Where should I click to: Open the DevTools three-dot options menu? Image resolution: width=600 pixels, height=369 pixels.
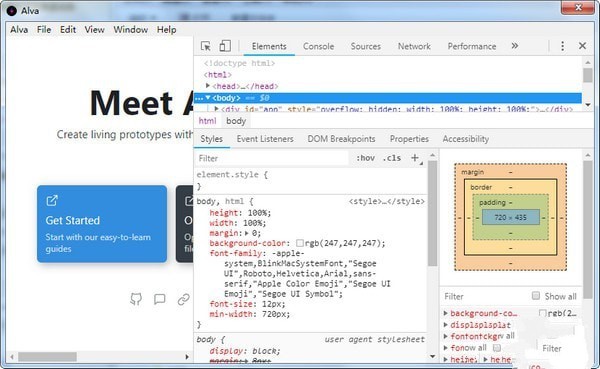point(562,46)
